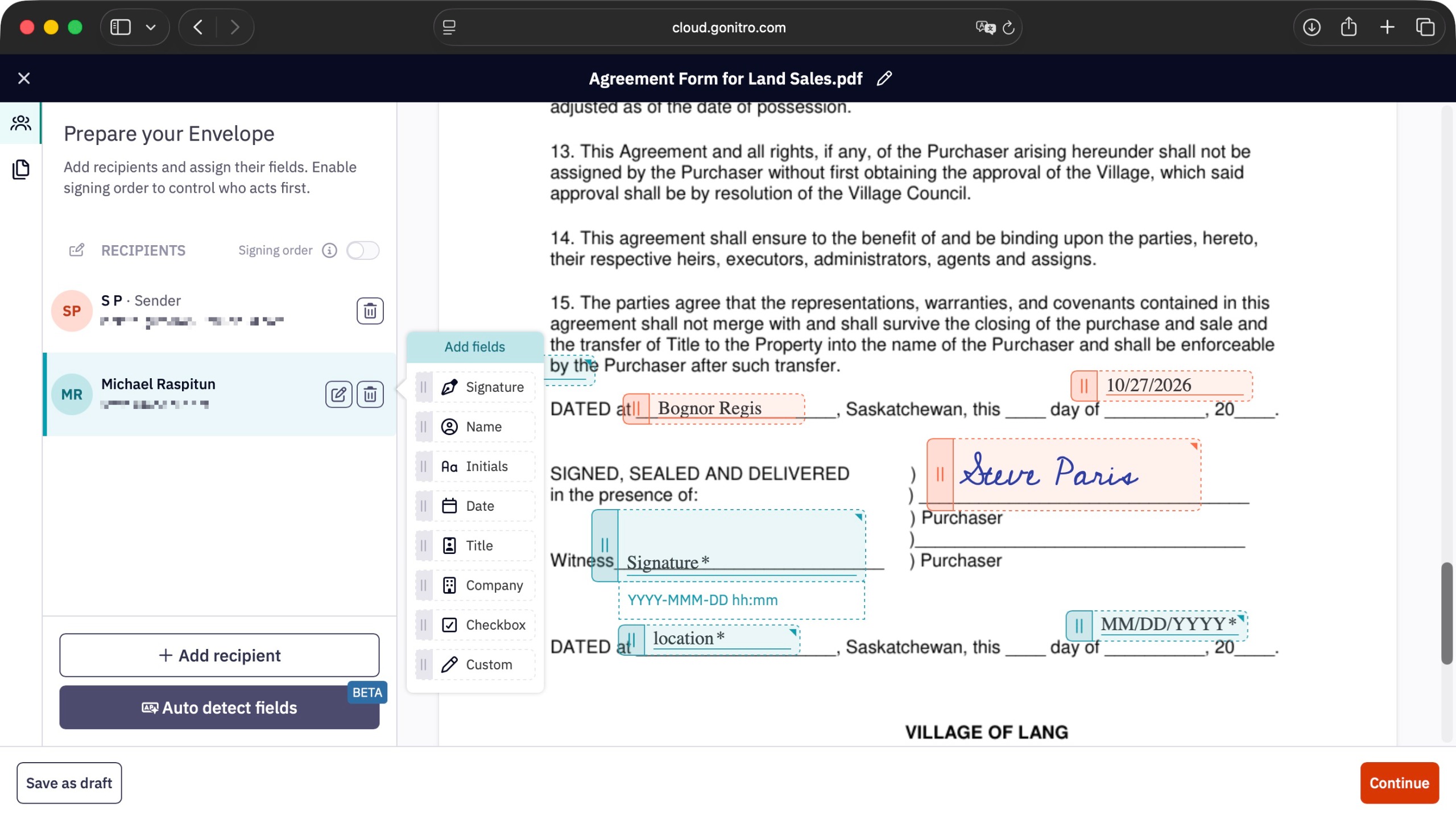Viewport: 1456px width, 819px height.
Task: Click the Signing order info icon
Action: 330,250
